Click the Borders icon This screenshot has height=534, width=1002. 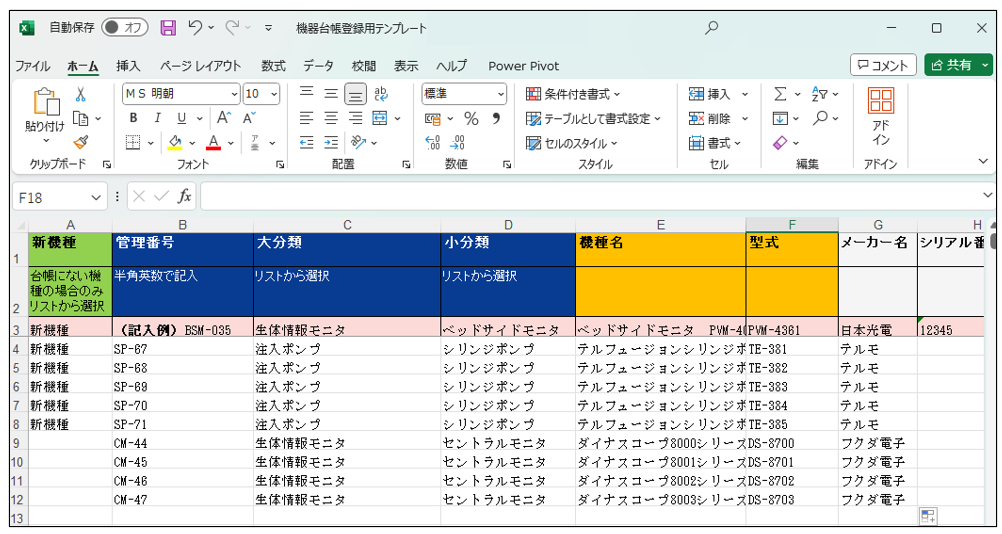133,142
